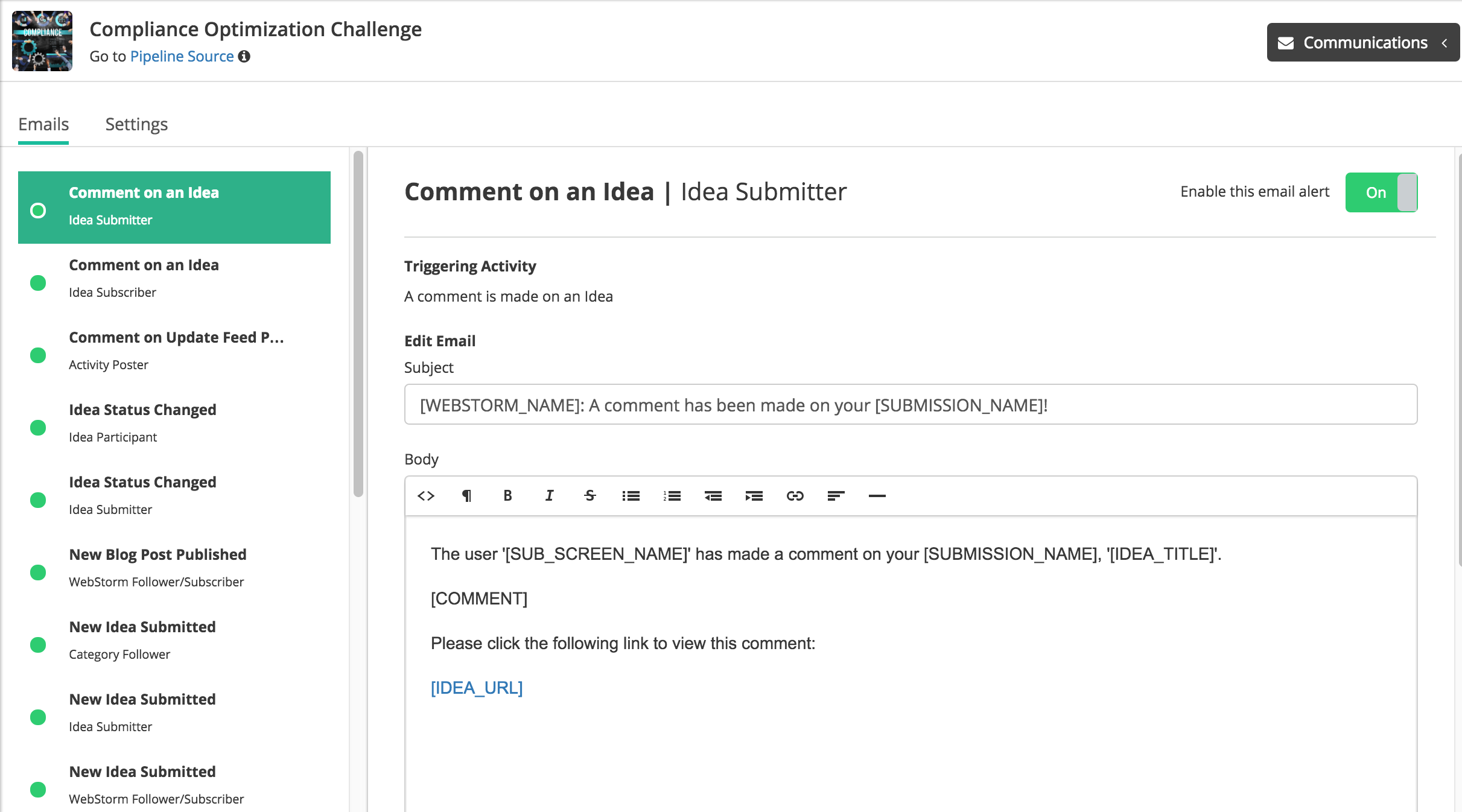
Task: Toggle strikethrough formatting
Action: (x=590, y=495)
